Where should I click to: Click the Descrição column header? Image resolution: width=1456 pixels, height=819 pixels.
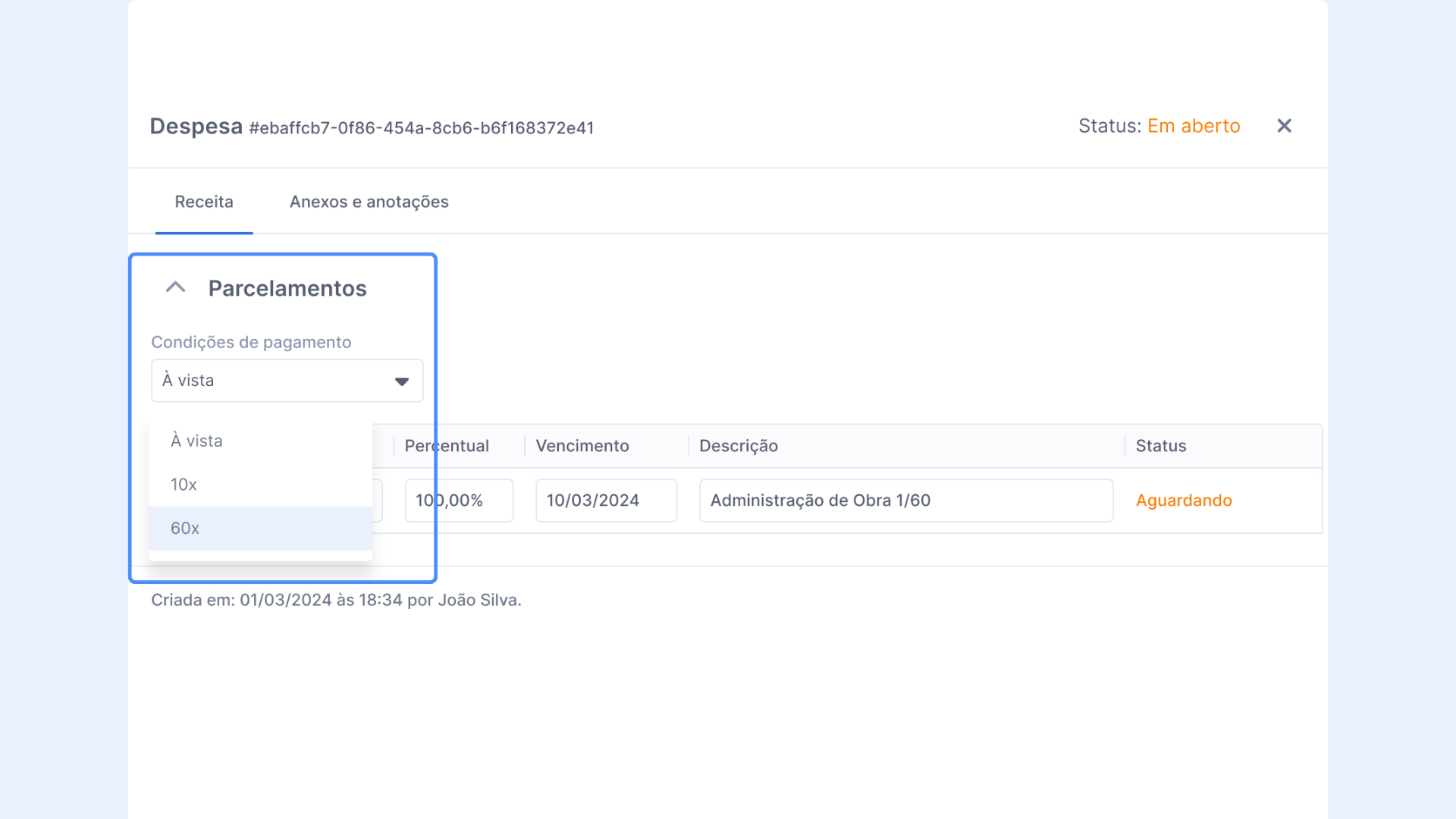point(738,446)
